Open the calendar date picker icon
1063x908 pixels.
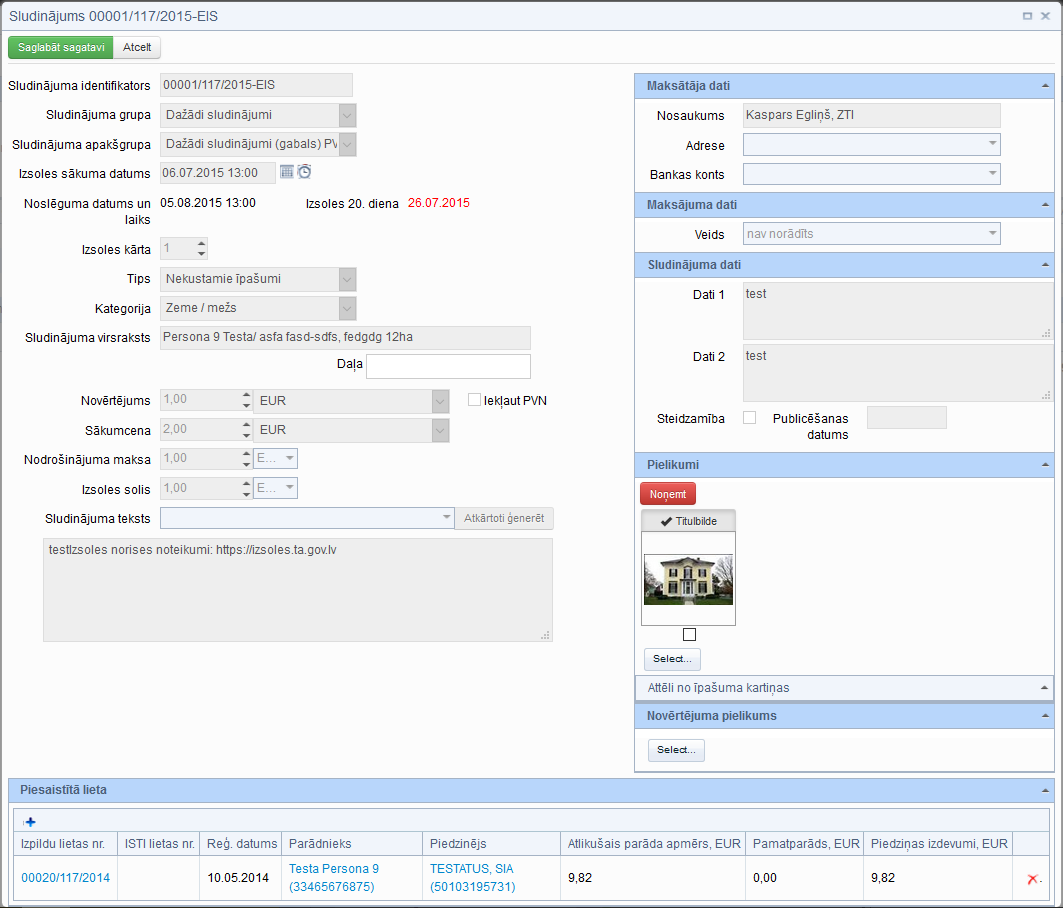[287, 172]
